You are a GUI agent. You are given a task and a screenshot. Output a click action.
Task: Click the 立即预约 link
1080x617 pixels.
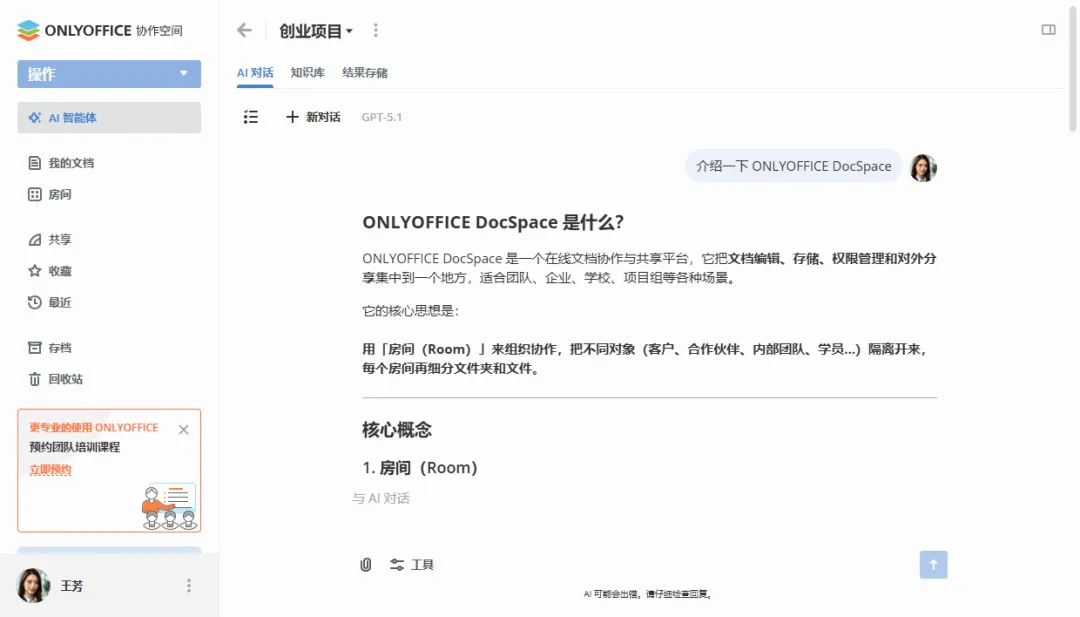(50, 470)
